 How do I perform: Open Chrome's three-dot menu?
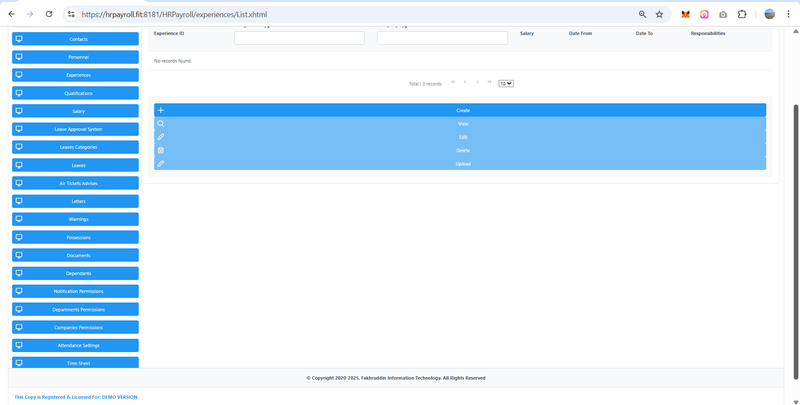789,14
